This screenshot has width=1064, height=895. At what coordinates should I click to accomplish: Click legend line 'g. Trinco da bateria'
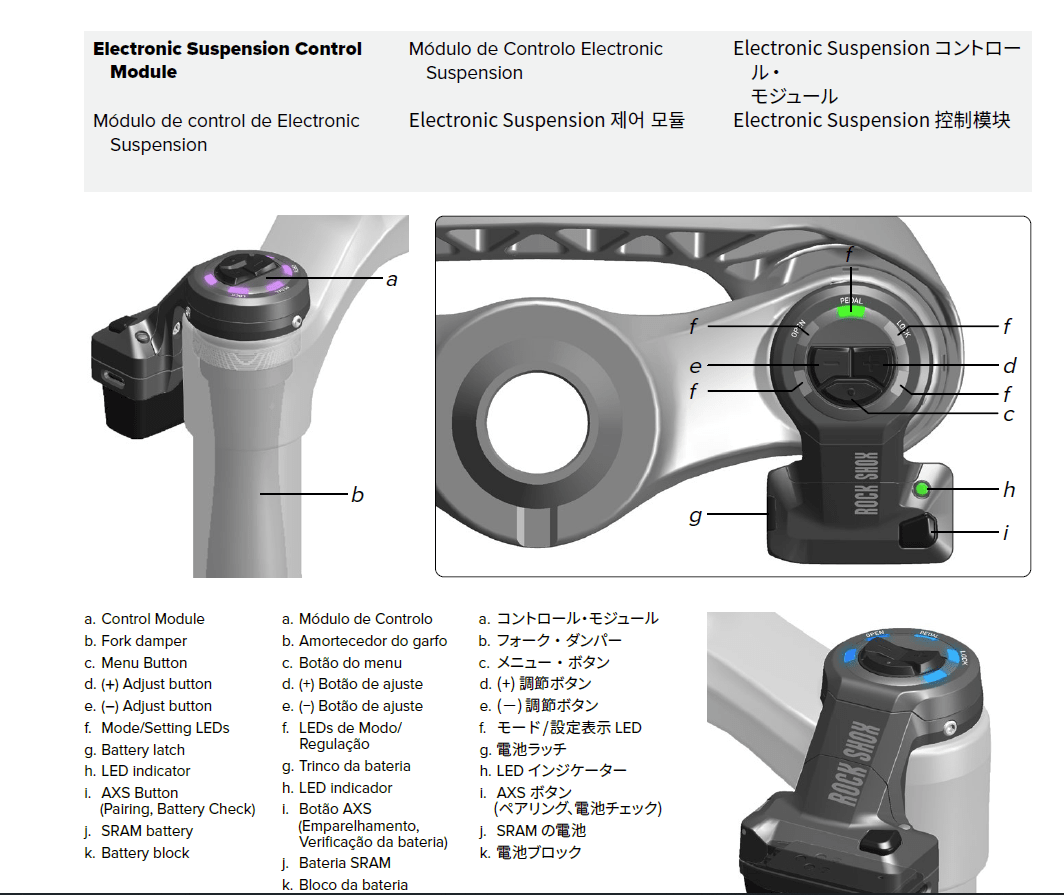pos(346,766)
